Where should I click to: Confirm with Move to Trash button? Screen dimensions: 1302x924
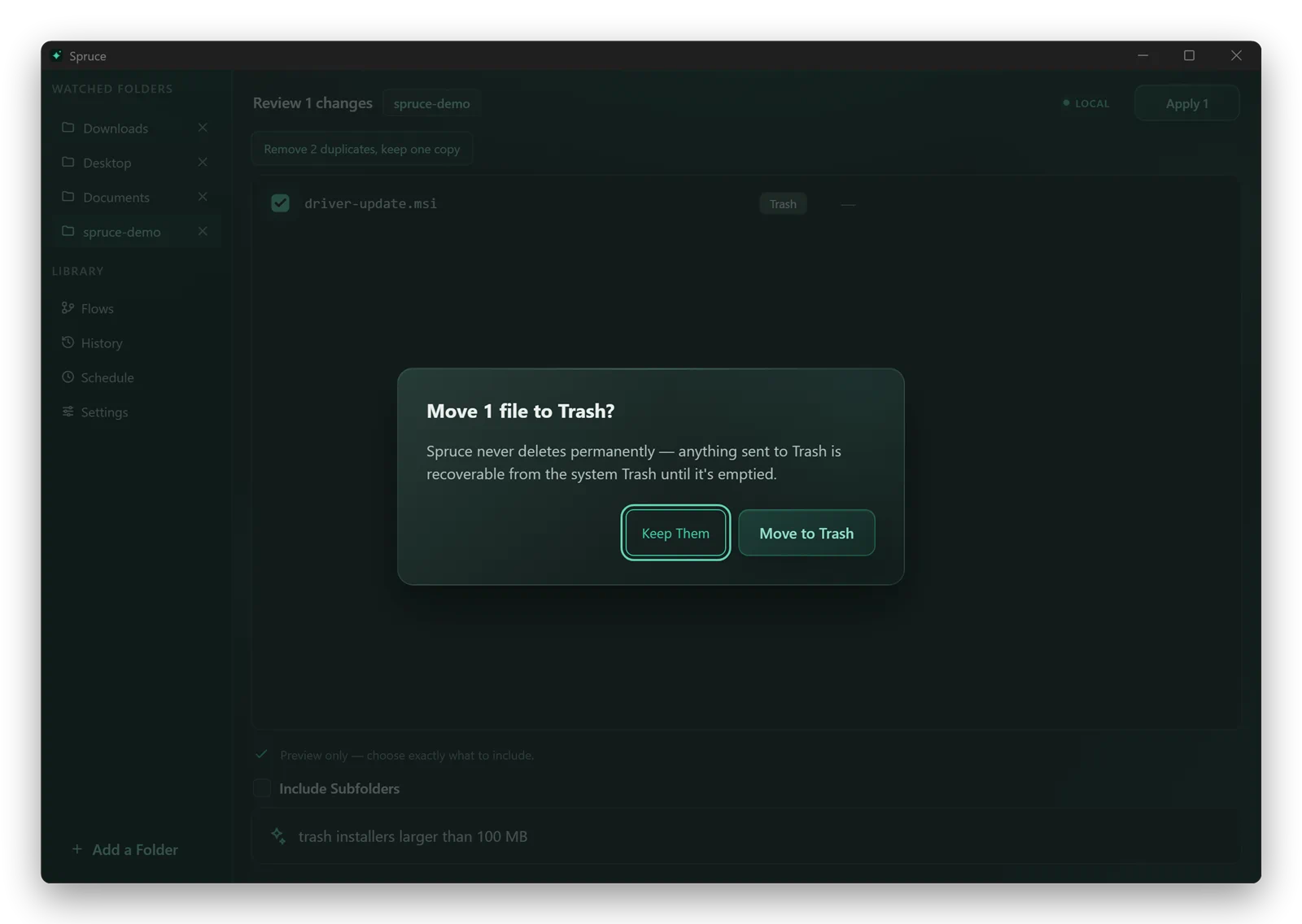pos(806,533)
